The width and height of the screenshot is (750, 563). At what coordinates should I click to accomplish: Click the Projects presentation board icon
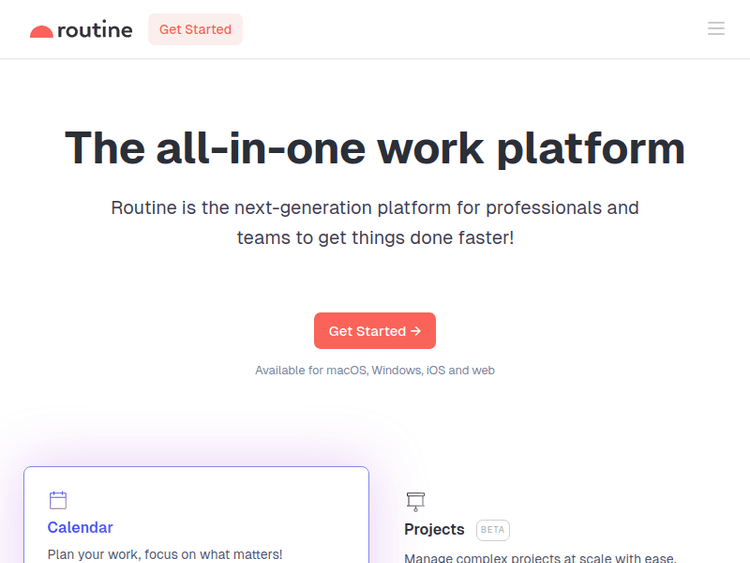click(x=416, y=501)
